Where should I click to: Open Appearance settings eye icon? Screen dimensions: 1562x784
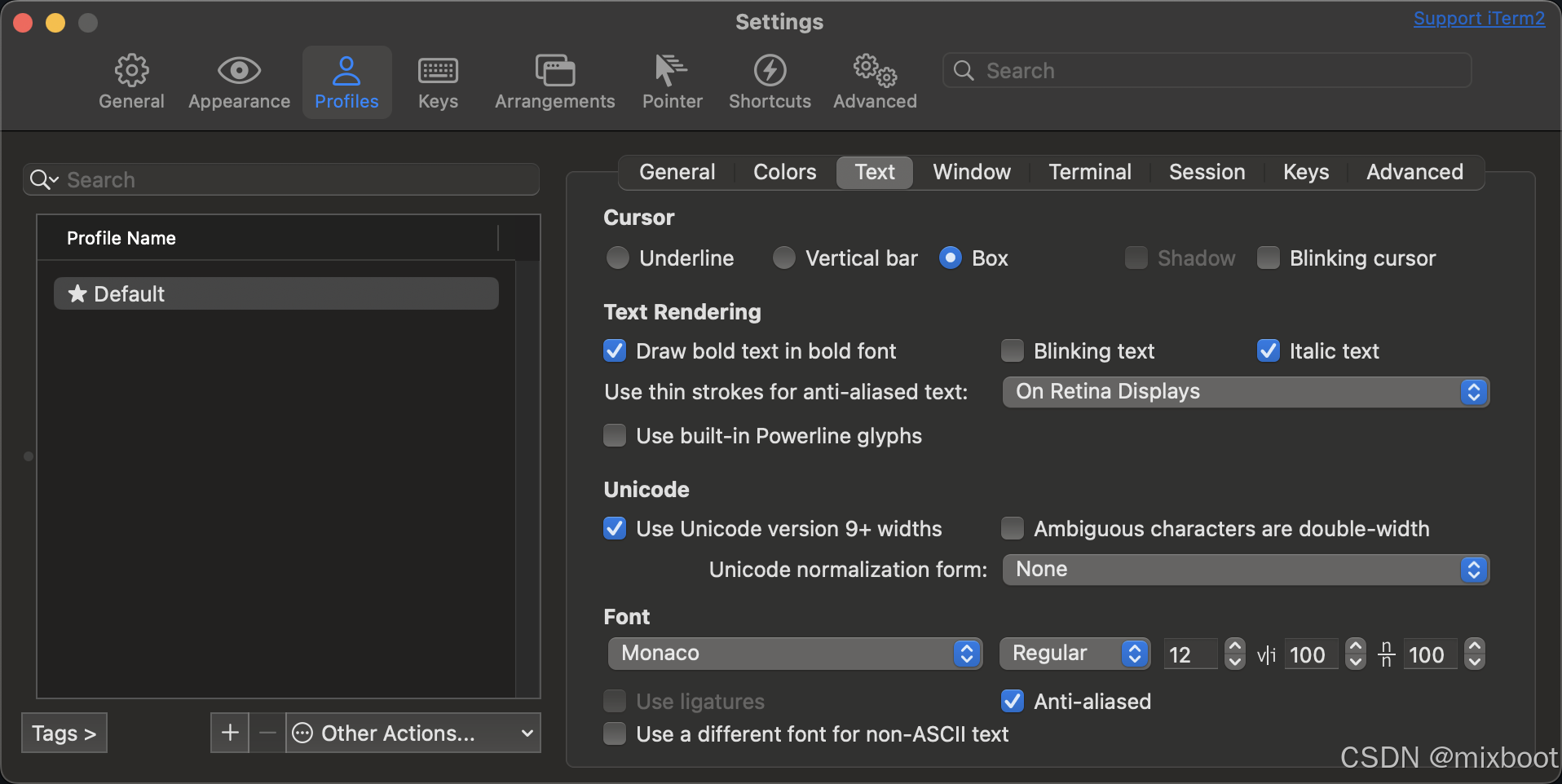(239, 71)
